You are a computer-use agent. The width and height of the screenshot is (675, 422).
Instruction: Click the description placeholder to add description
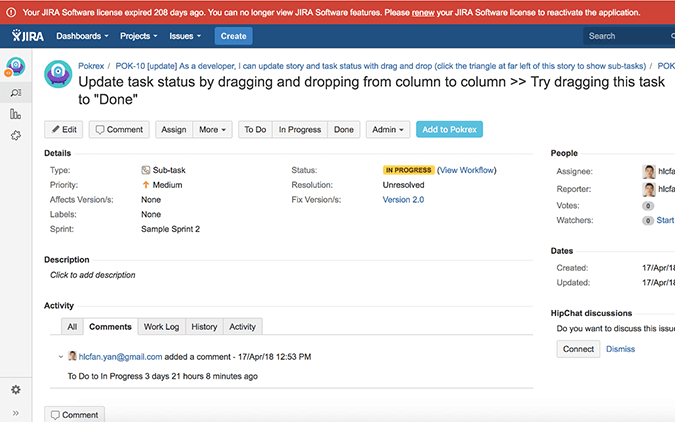pyautogui.click(x=93, y=275)
